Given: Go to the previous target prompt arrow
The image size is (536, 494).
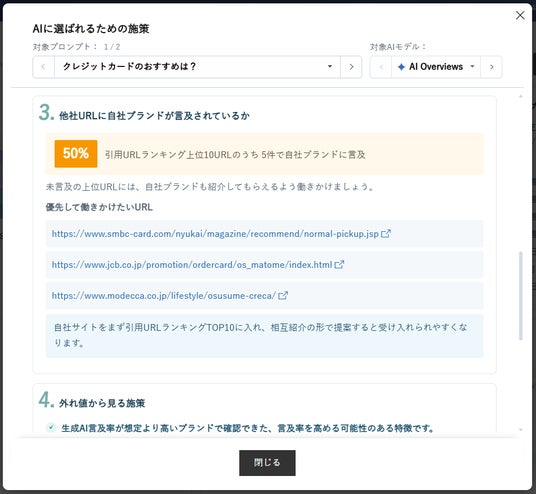Looking at the screenshot, I should click(43, 67).
